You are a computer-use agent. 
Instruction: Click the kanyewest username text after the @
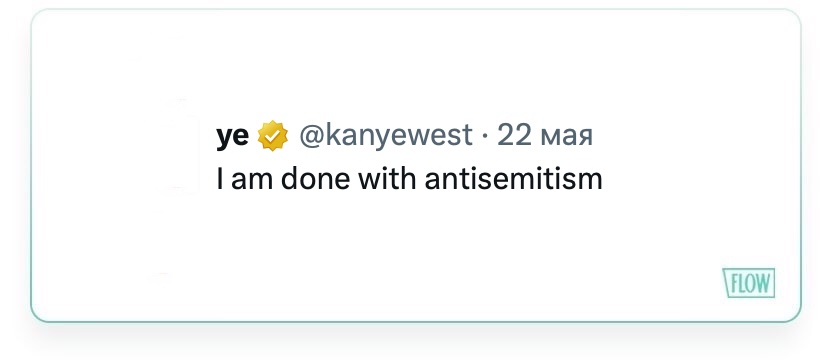398,137
